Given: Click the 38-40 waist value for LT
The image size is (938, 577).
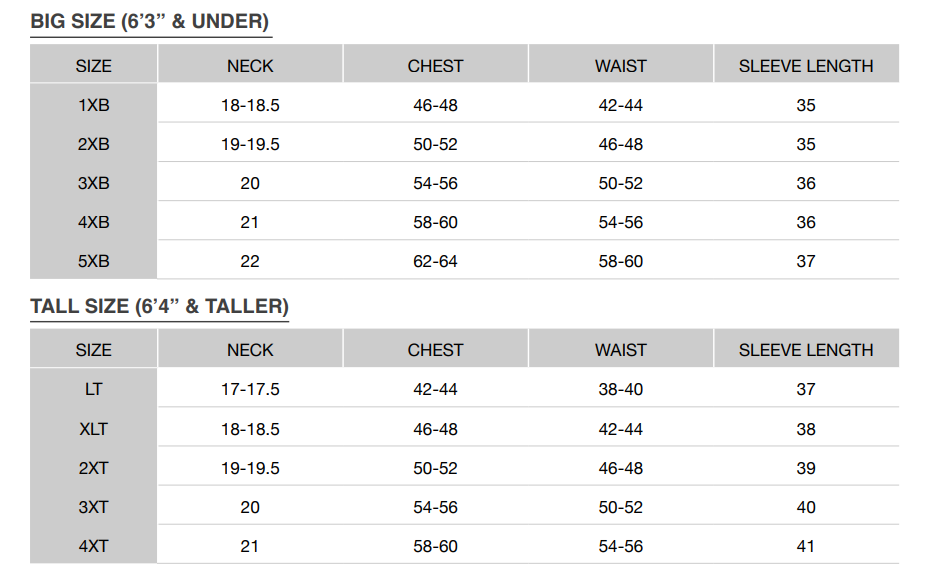Looking at the screenshot, I should tap(621, 389).
